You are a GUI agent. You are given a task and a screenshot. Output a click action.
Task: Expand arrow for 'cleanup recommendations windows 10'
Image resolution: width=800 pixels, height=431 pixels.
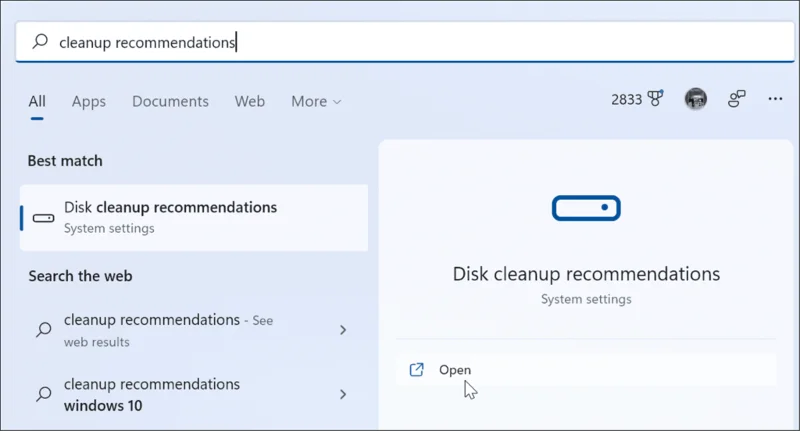pos(343,394)
